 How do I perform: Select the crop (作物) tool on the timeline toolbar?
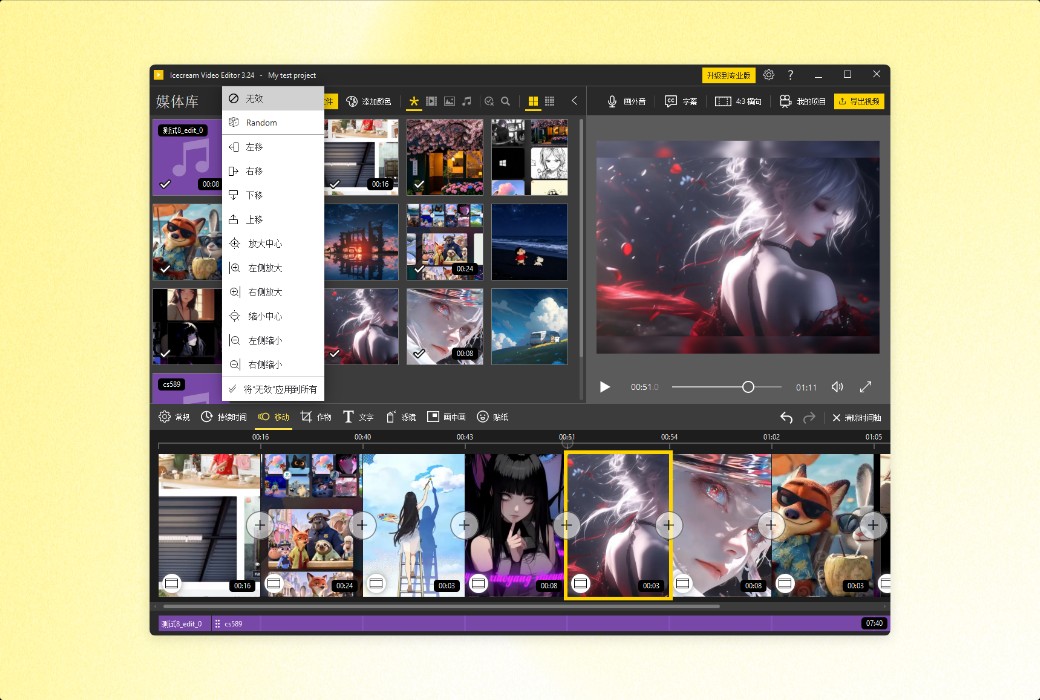pyautogui.click(x=315, y=418)
